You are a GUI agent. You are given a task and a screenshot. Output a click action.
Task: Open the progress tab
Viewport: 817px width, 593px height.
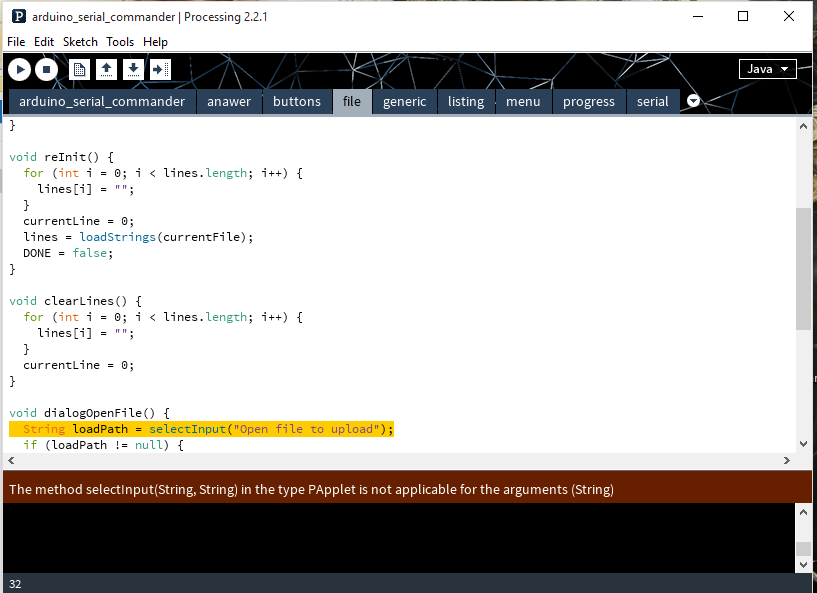click(588, 101)
